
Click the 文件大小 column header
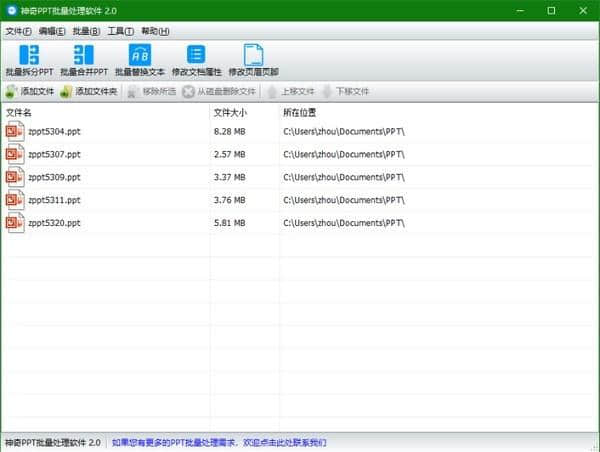click(x=230, y=112)
